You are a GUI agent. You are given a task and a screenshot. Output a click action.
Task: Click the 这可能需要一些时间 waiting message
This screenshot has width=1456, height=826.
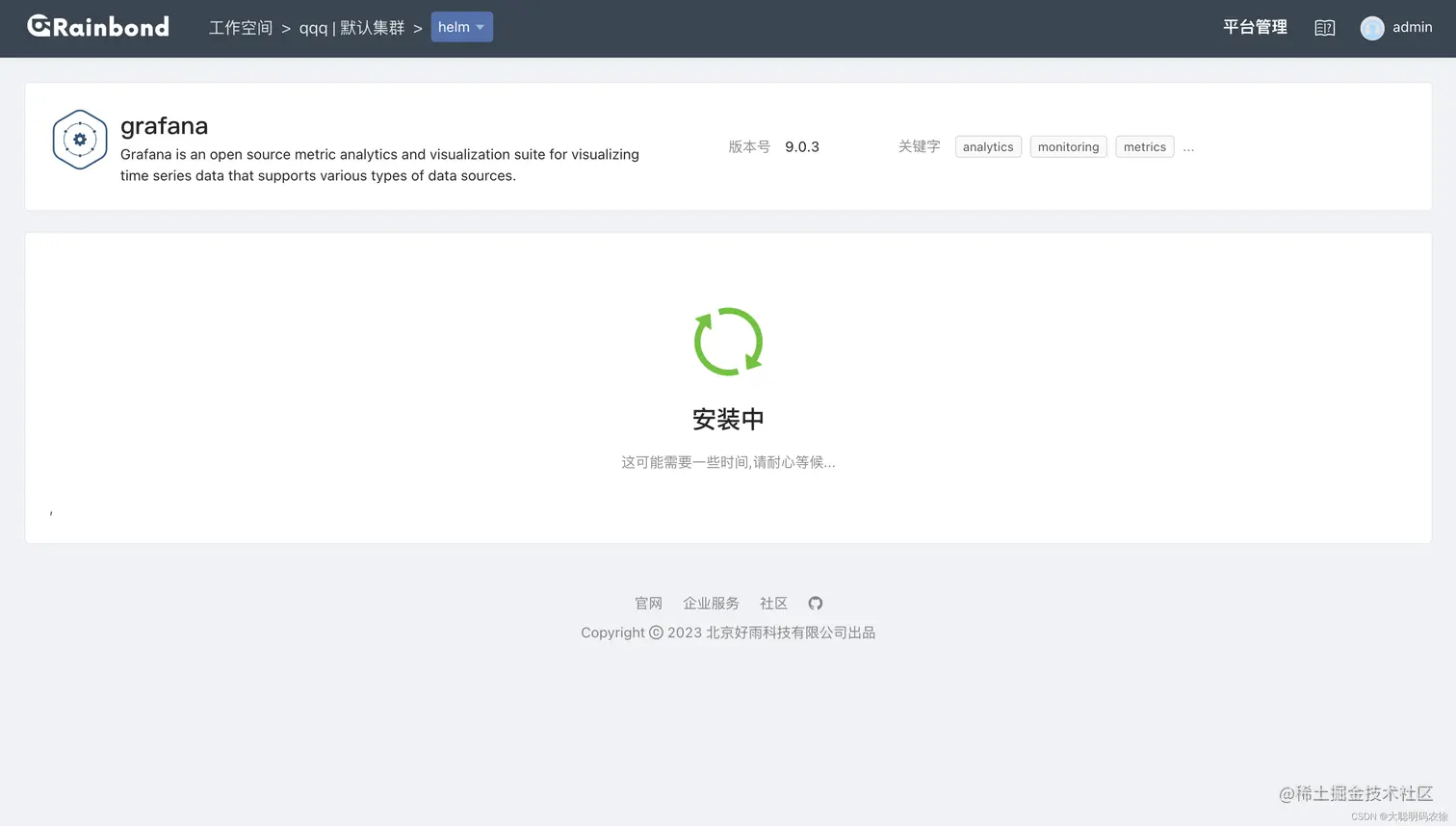point(728,462)
